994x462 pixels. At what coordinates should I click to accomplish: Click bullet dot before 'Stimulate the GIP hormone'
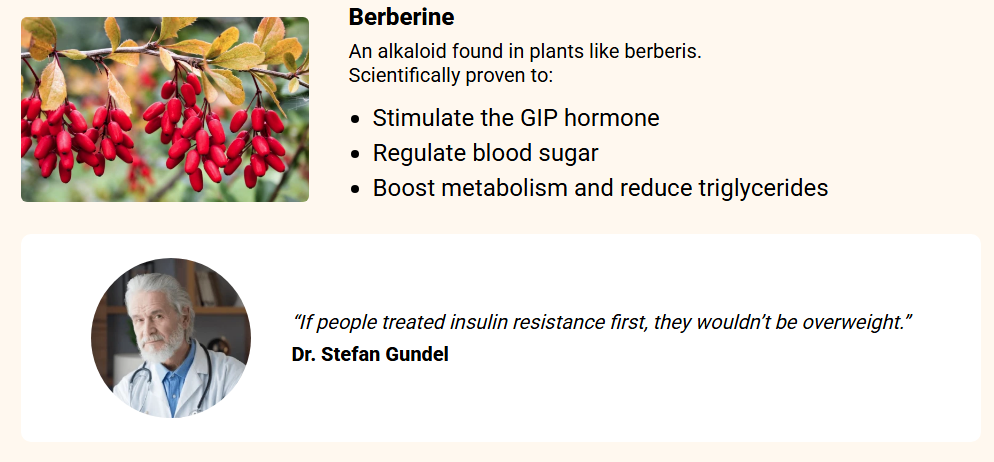[x=356, y=119]
